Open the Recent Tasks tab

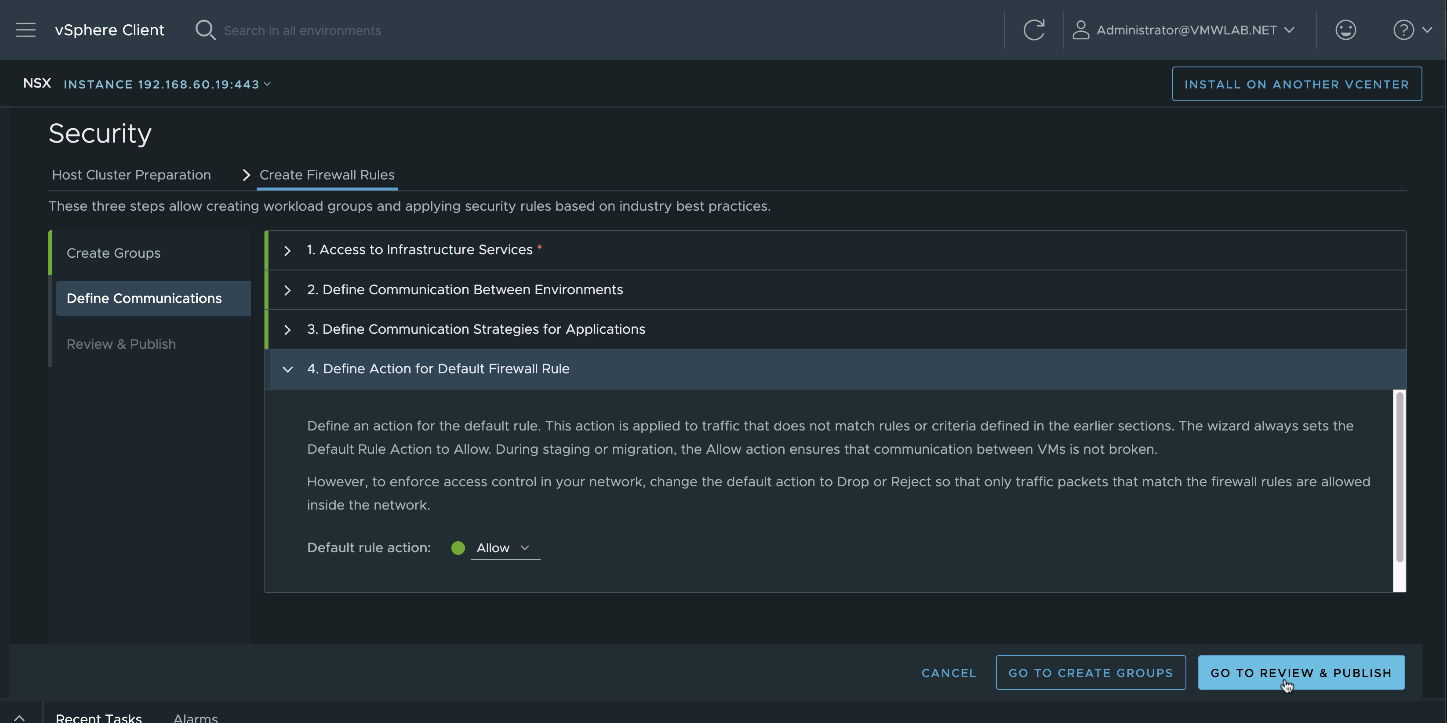tap(98, 718)
